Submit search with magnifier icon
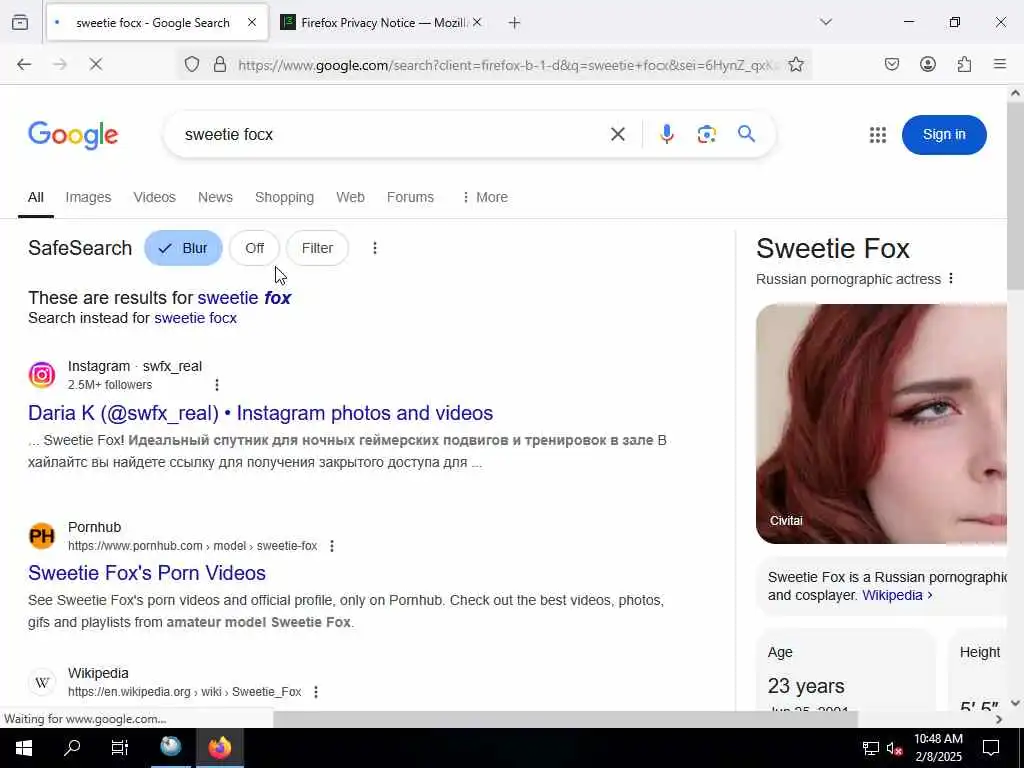This screenshot has height=768, width=1024. 746,135
